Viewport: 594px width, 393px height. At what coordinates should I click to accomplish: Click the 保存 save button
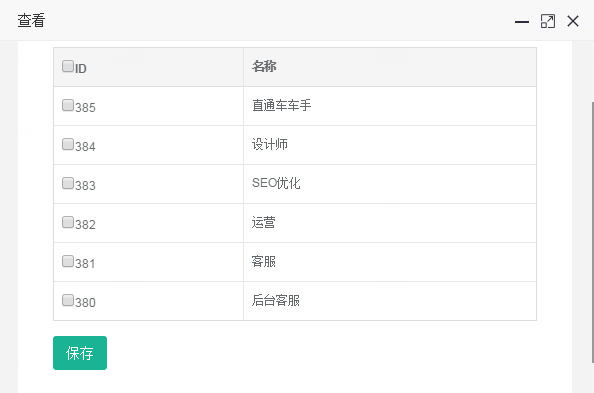pyautogui.click(x=80, y=353)
